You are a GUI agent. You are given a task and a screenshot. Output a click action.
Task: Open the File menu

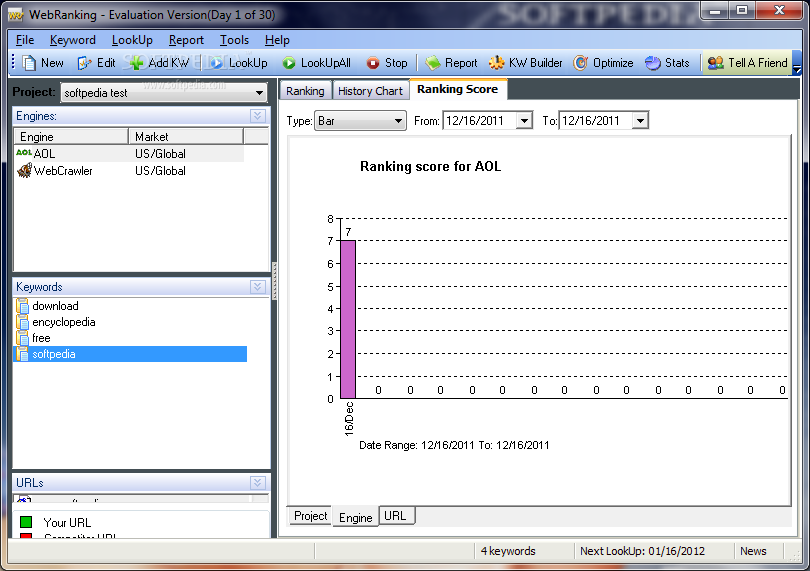click(x=25, y=40)
